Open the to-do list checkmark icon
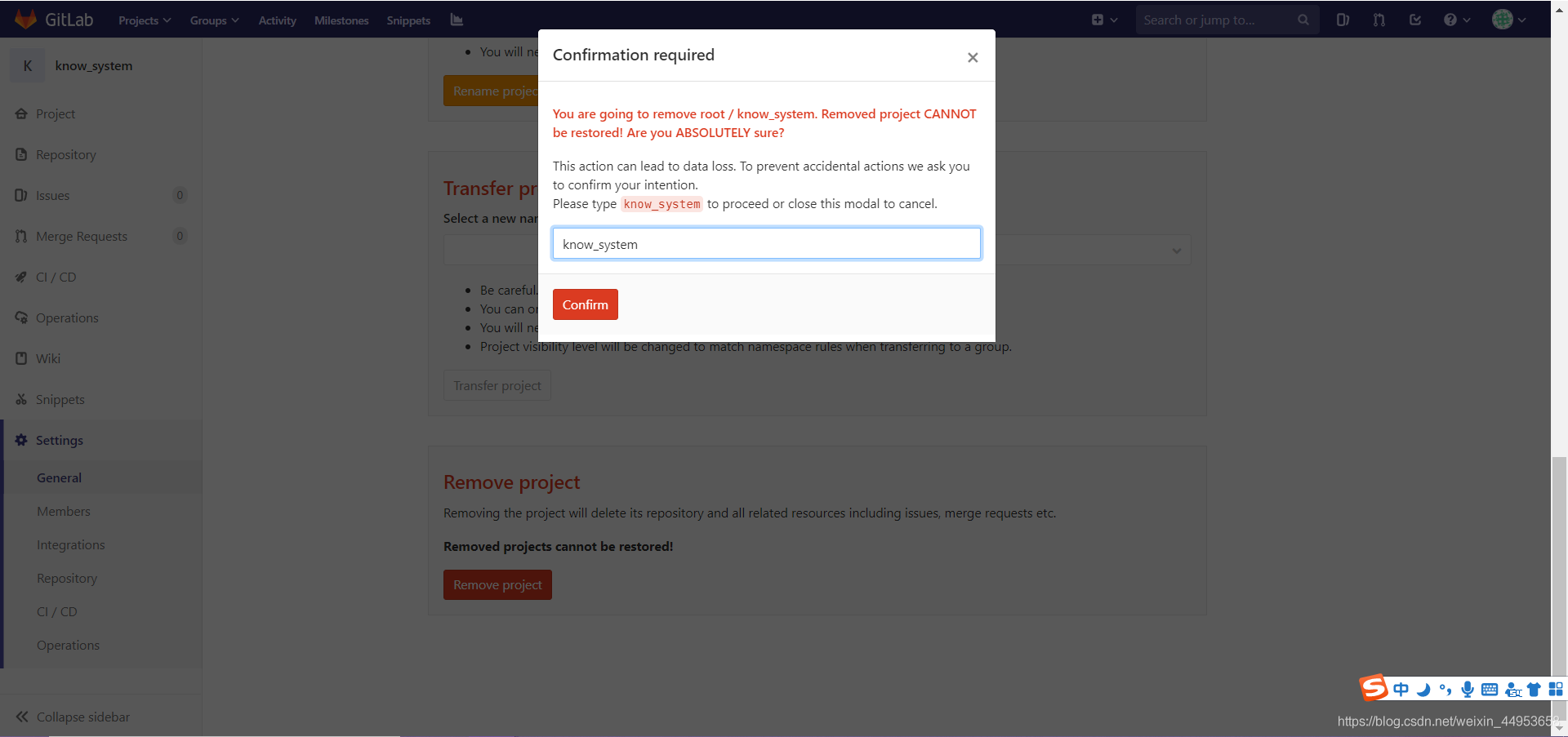1568x737 pixels. [1415, 20]
